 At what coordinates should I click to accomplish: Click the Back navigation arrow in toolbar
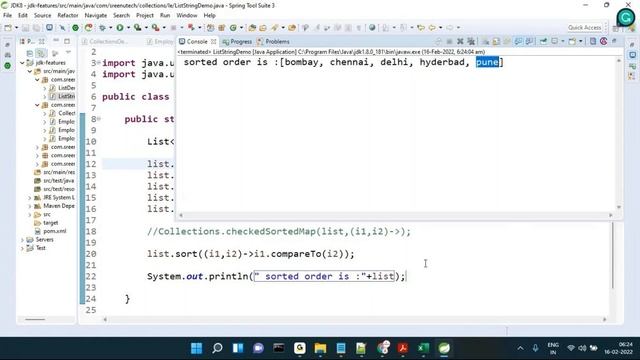(x=432, y=27)
